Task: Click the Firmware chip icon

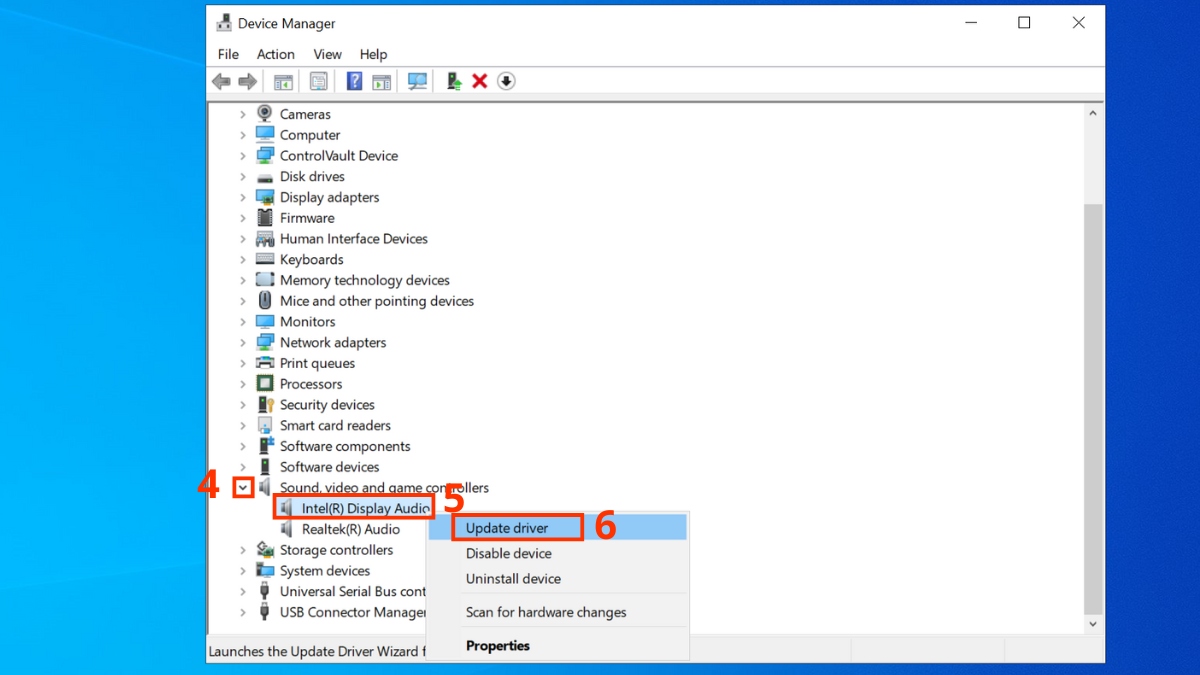Action: (265, 218)
